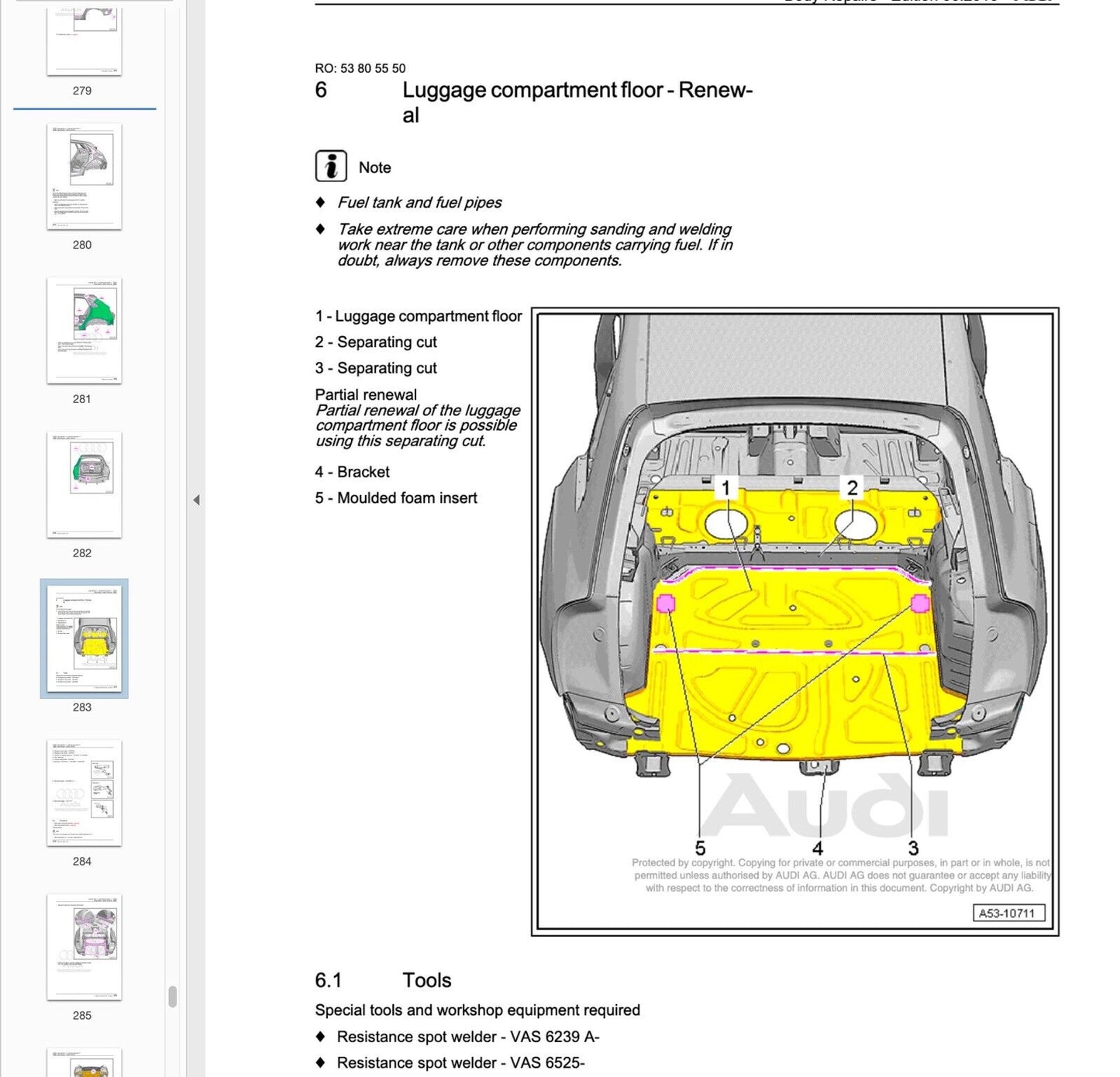This screenshot has height=1077, width=1120.
Task: Click the left pink foam insert marker
Action: coord(666,604)
